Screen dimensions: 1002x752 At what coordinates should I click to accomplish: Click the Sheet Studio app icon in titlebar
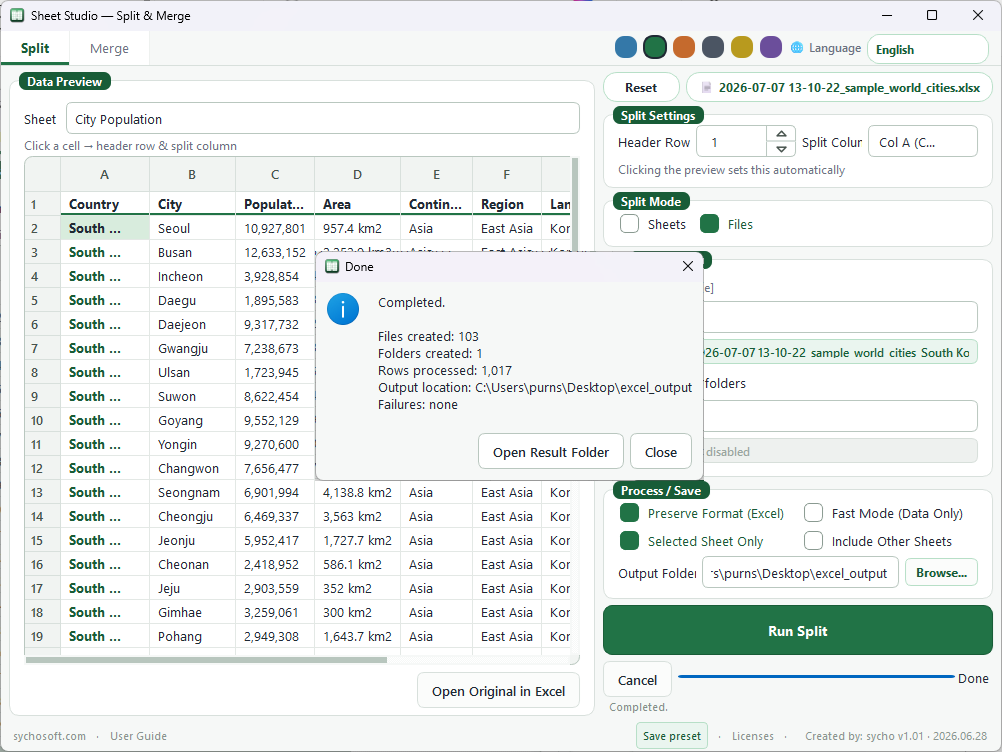click(17, 15)
